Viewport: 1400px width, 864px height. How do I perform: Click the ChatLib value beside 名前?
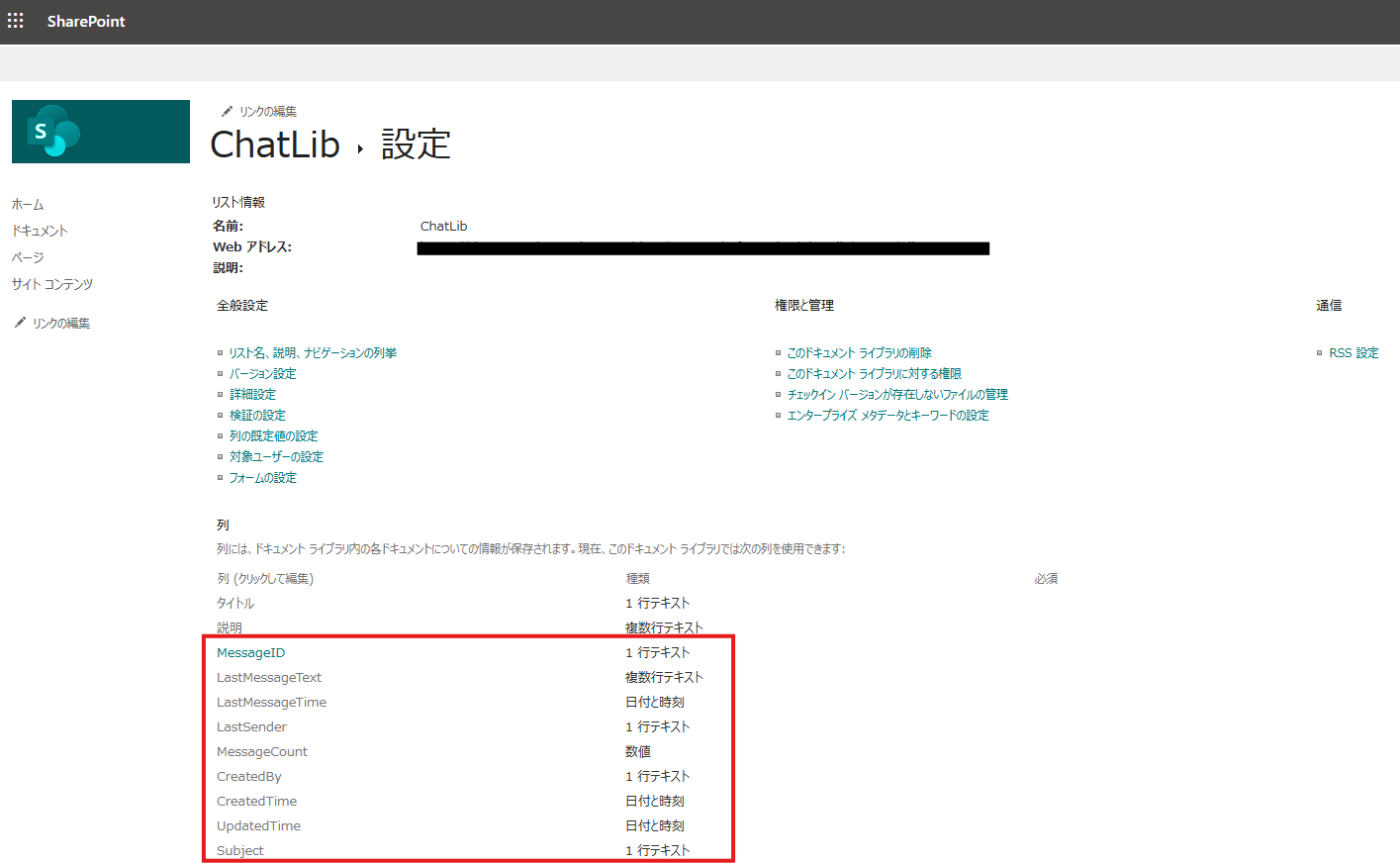pyautogui.click(x=443, y=227)
